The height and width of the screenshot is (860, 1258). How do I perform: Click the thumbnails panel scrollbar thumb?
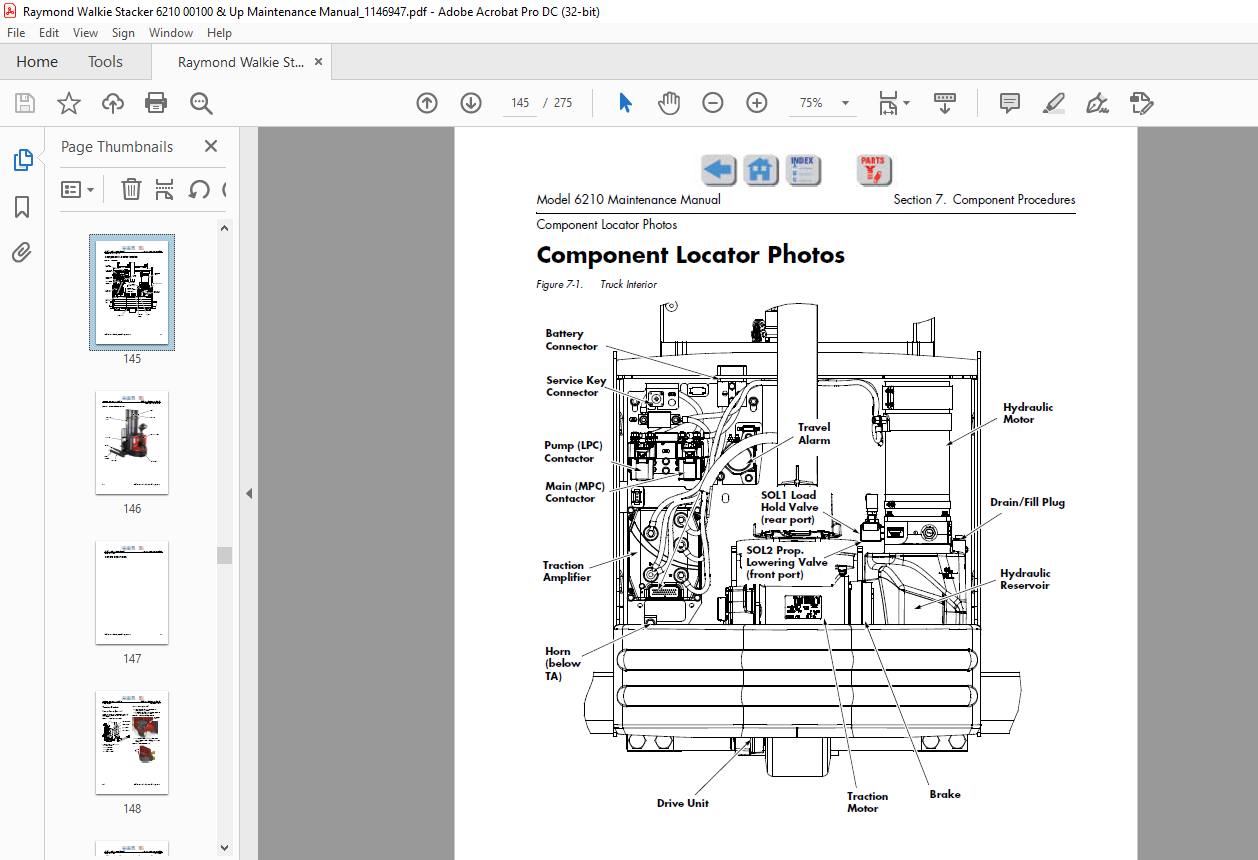pos(225,555)
